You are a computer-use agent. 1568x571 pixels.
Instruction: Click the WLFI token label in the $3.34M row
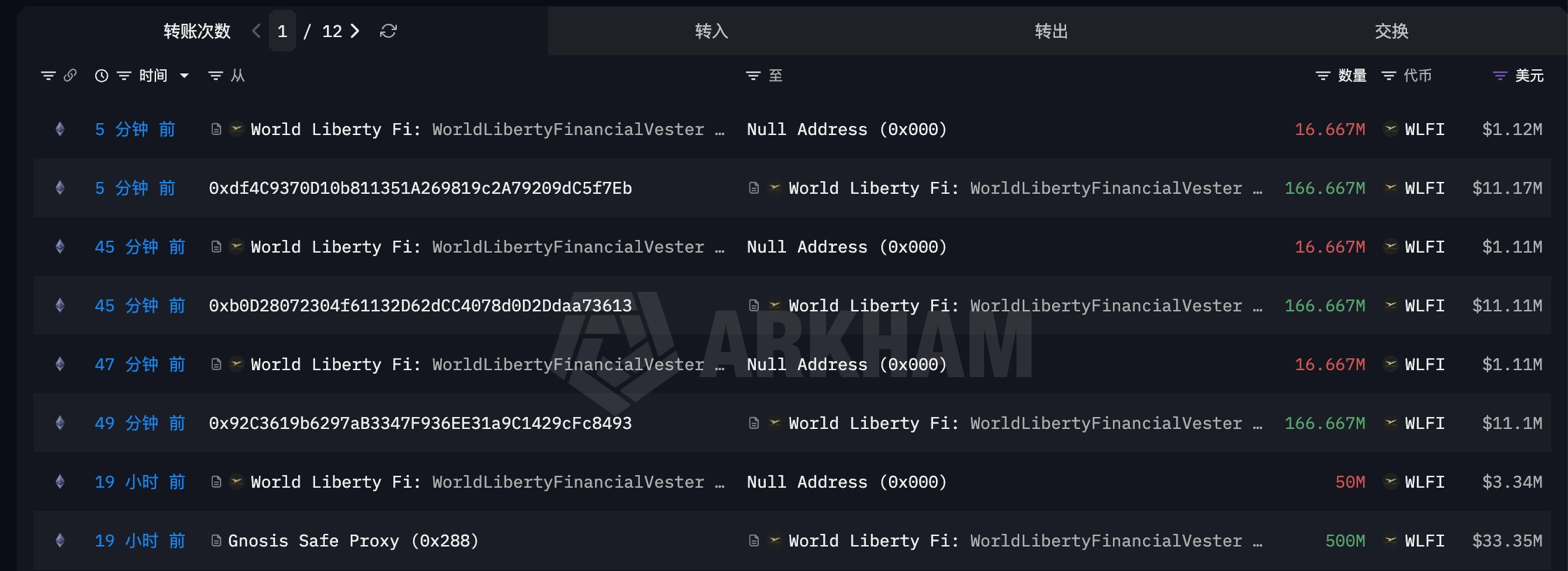tap(1424, 481)
